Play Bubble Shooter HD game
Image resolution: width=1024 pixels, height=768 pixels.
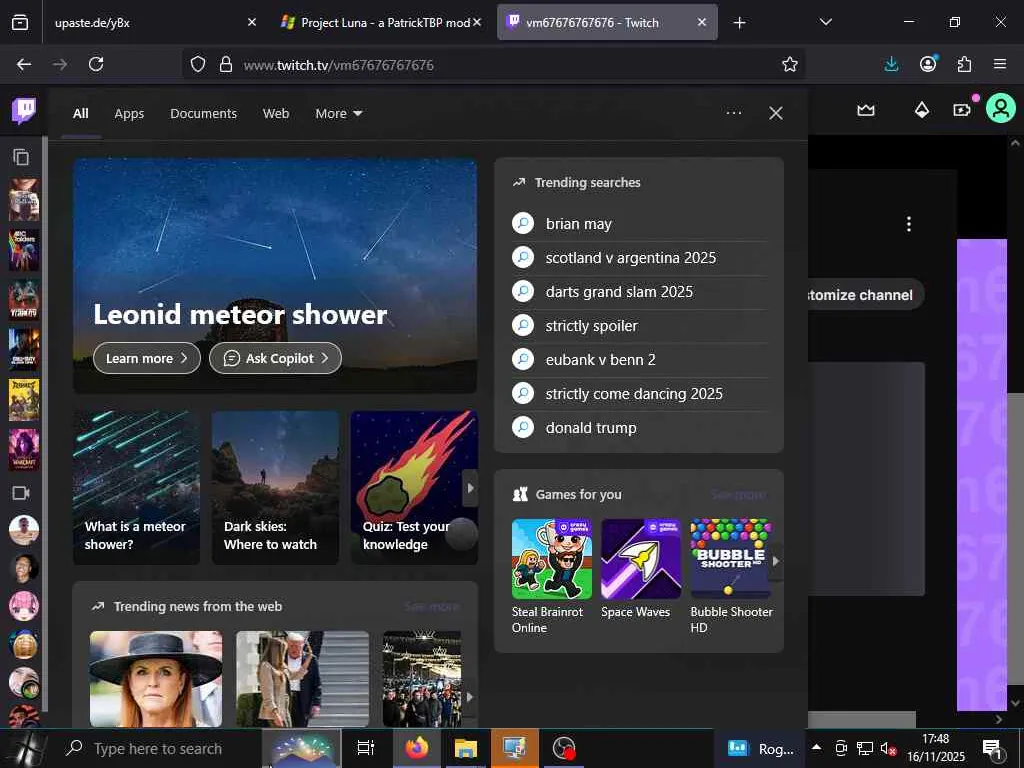(x=731, y=576)
